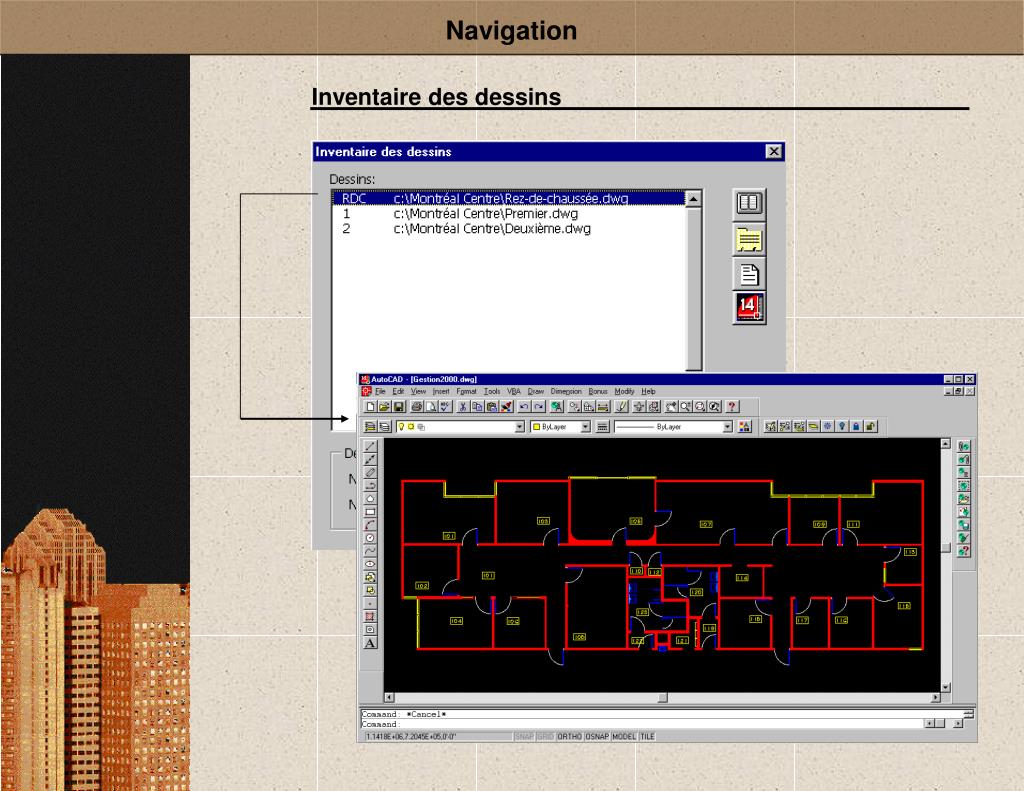Select the Line draw tool
Image resolution: width=1024 pixels, height=791 pixels.
[x=370, y=446]
